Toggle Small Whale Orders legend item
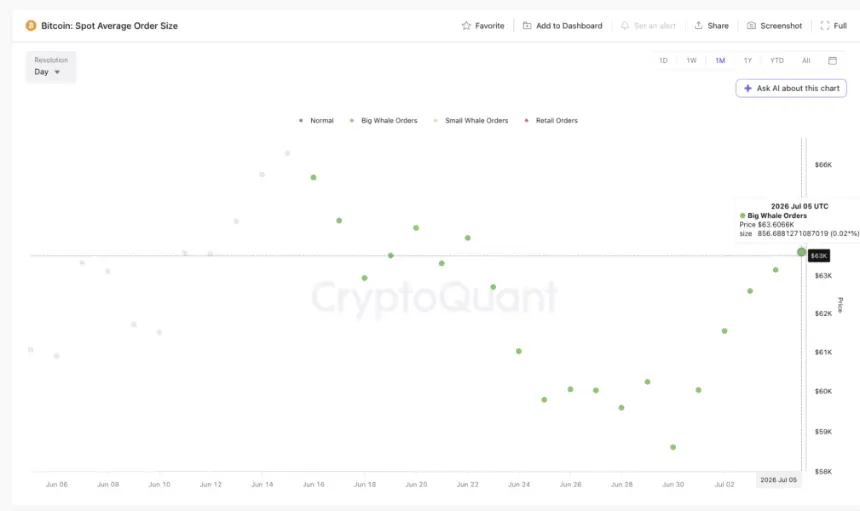 (471, 121)
